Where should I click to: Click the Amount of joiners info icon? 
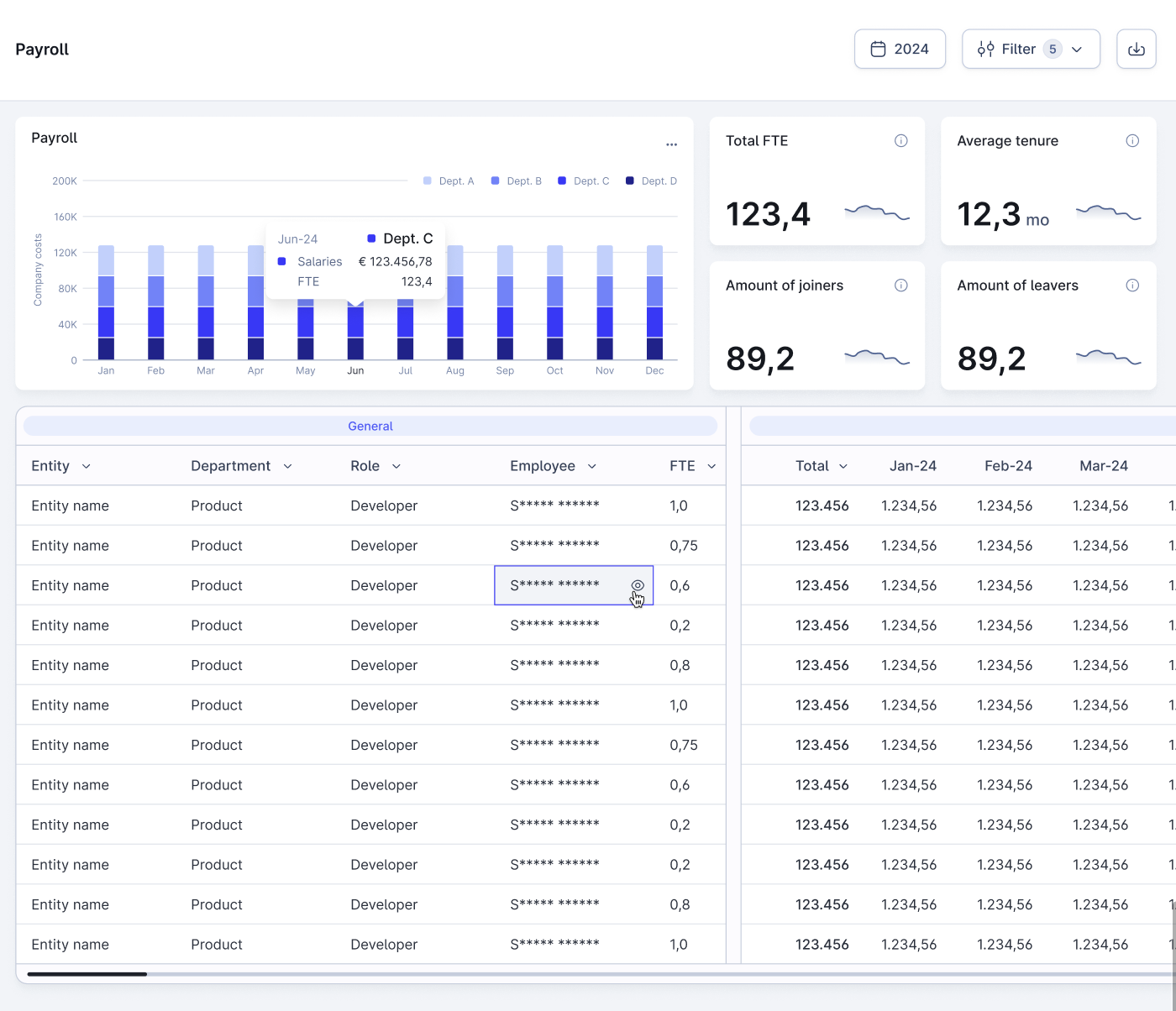point(901,285)
